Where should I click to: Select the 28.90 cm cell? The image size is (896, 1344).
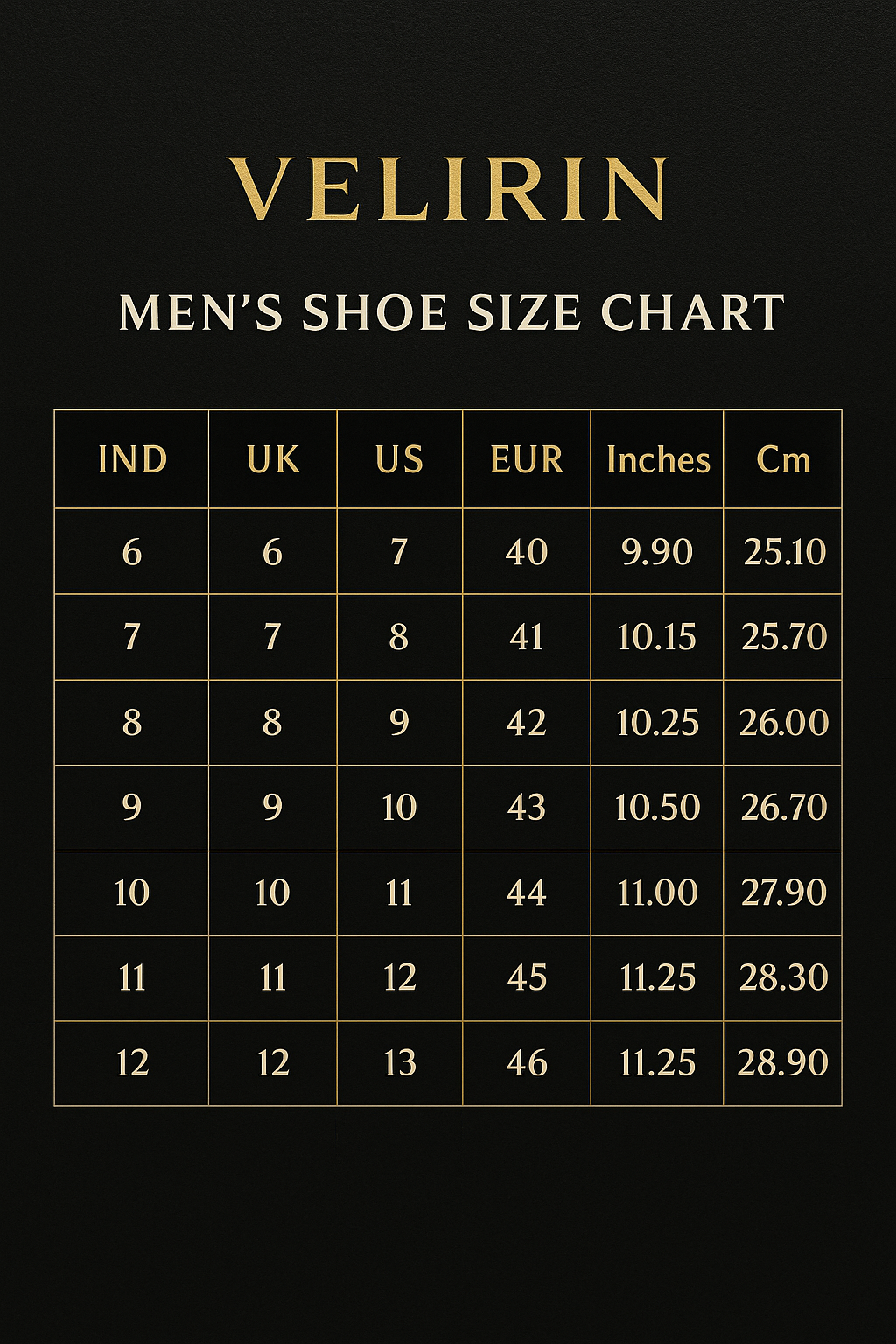pyautogui.click(x=782, y=1063)
